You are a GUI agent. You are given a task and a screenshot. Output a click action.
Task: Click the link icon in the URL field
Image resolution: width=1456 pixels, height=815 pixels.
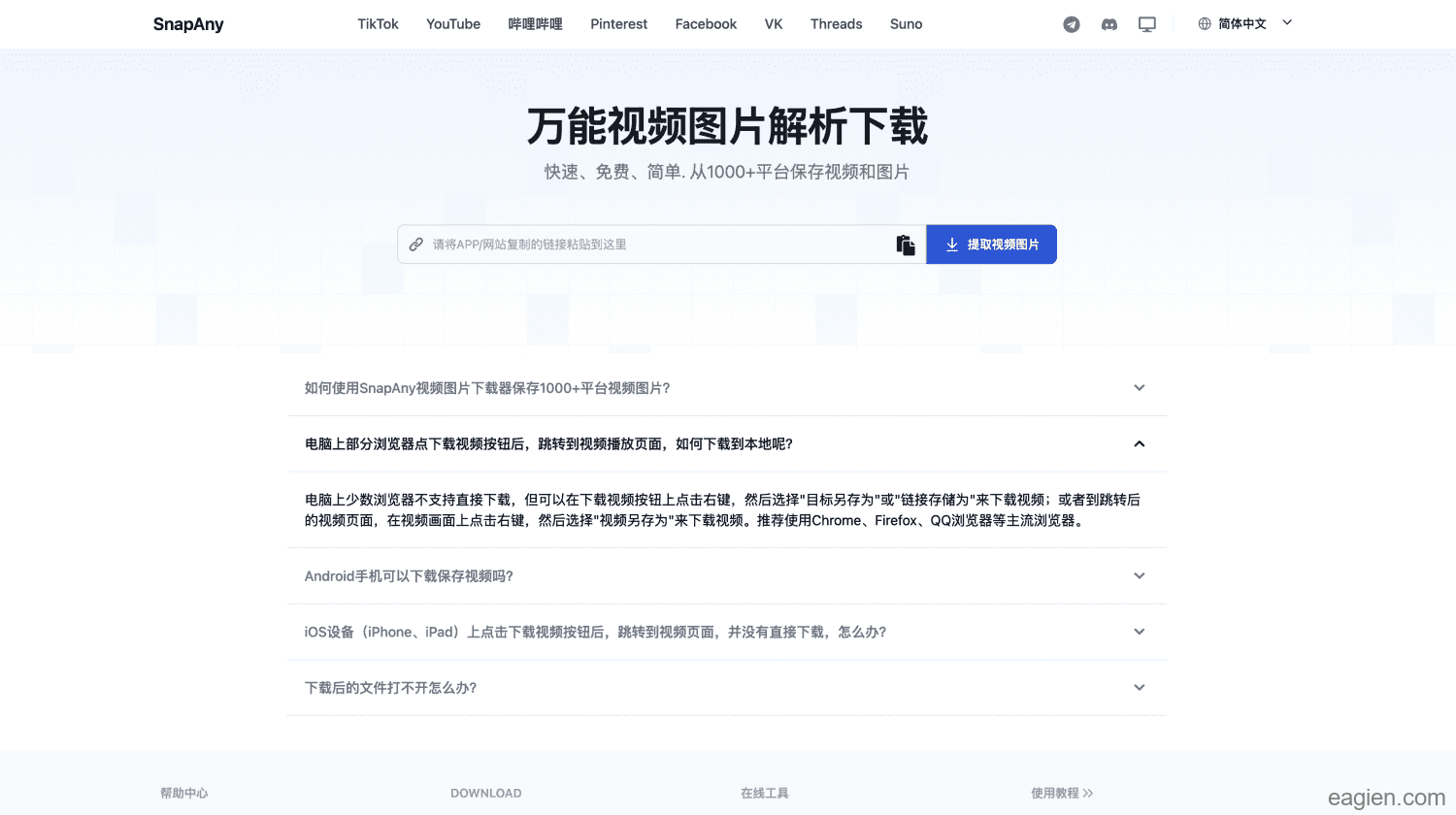(416, 244)
